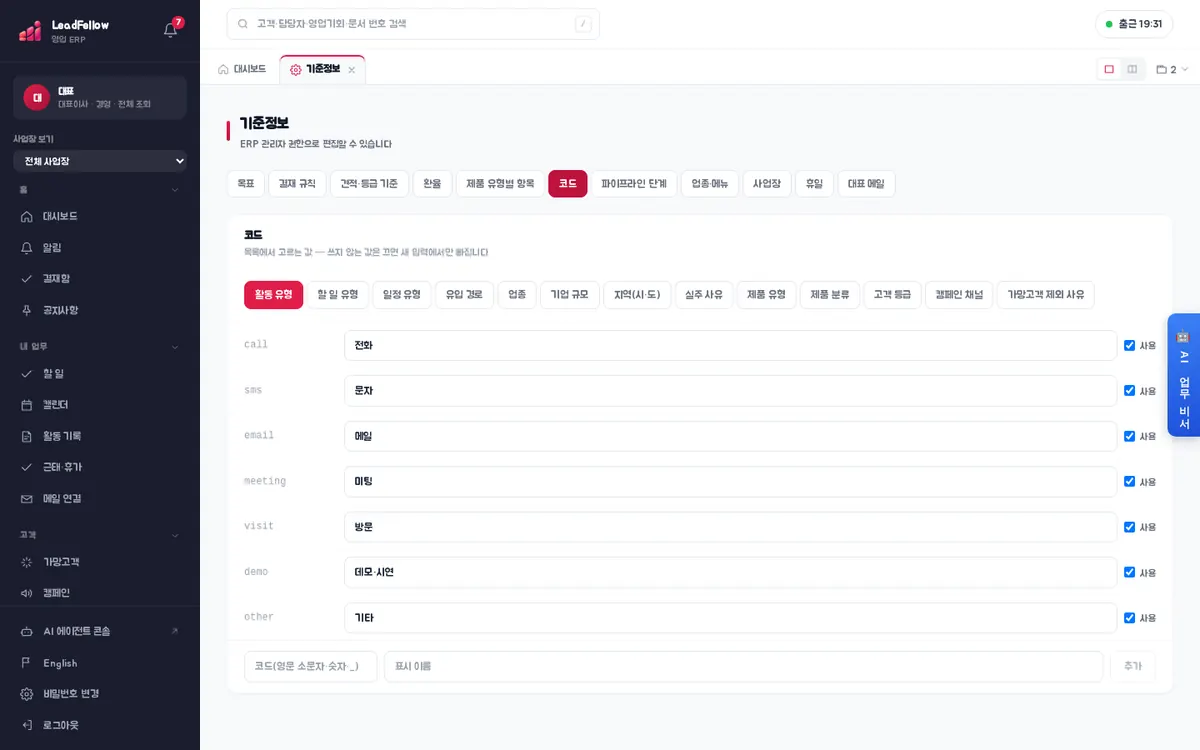Select the 환율 settings tab

(432, 184)
